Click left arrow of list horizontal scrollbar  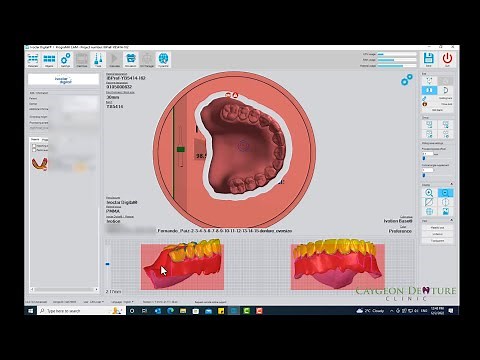pos(32,289)
